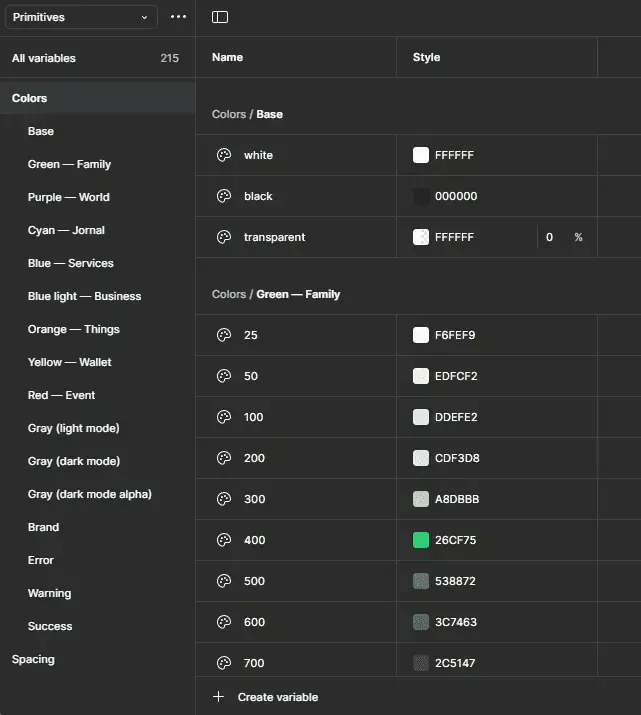Viewport: 641px width, 715px height.
Task: Click the palette icon beside transparent
Action: [224, 237]
